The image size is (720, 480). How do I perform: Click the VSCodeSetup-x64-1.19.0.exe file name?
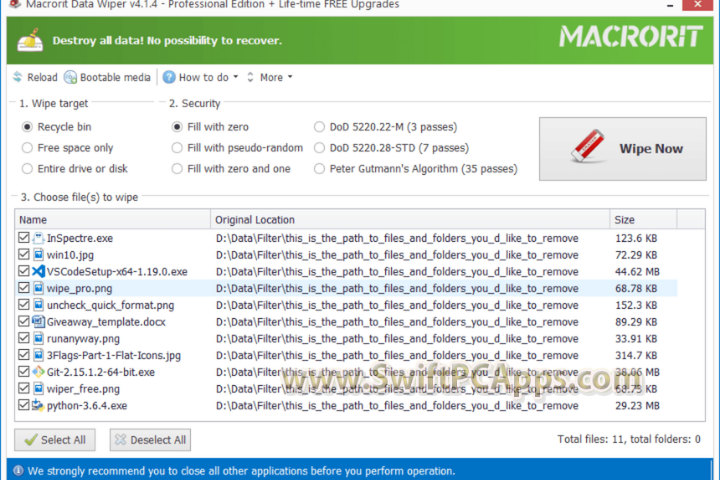click(117, 271)
